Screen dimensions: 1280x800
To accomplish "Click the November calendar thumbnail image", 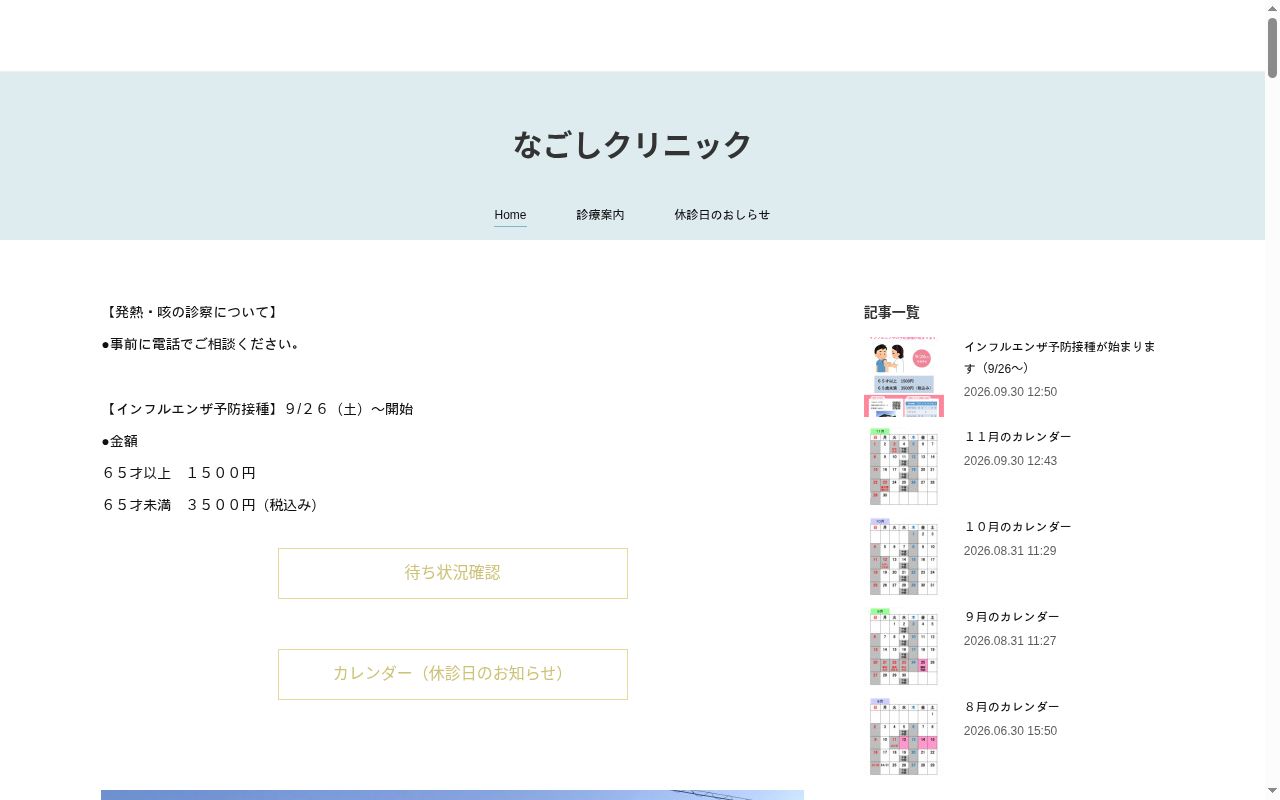I will 904,467.
